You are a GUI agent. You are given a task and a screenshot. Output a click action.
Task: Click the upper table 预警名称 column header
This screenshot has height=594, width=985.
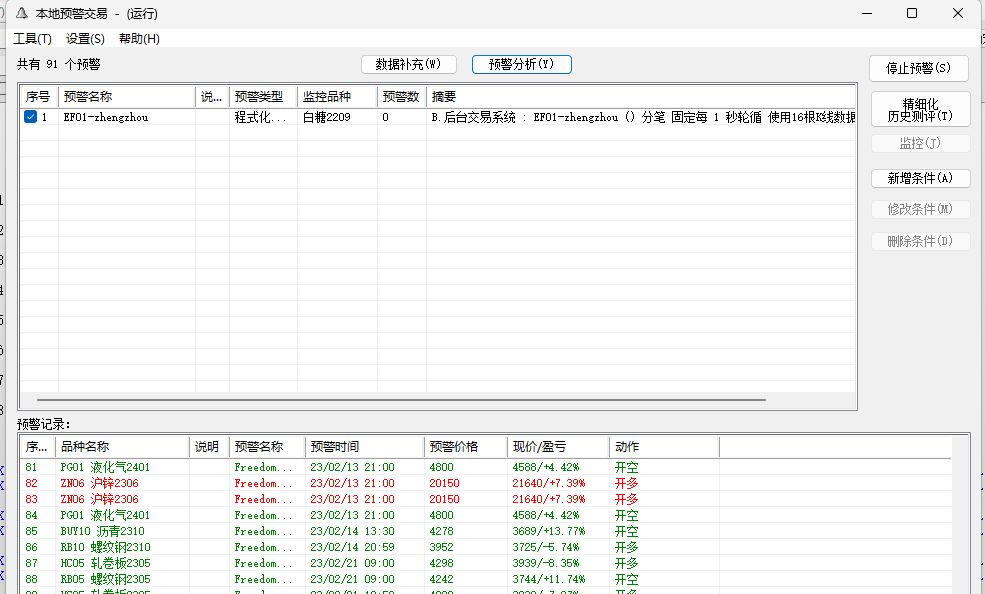[127, 97]
